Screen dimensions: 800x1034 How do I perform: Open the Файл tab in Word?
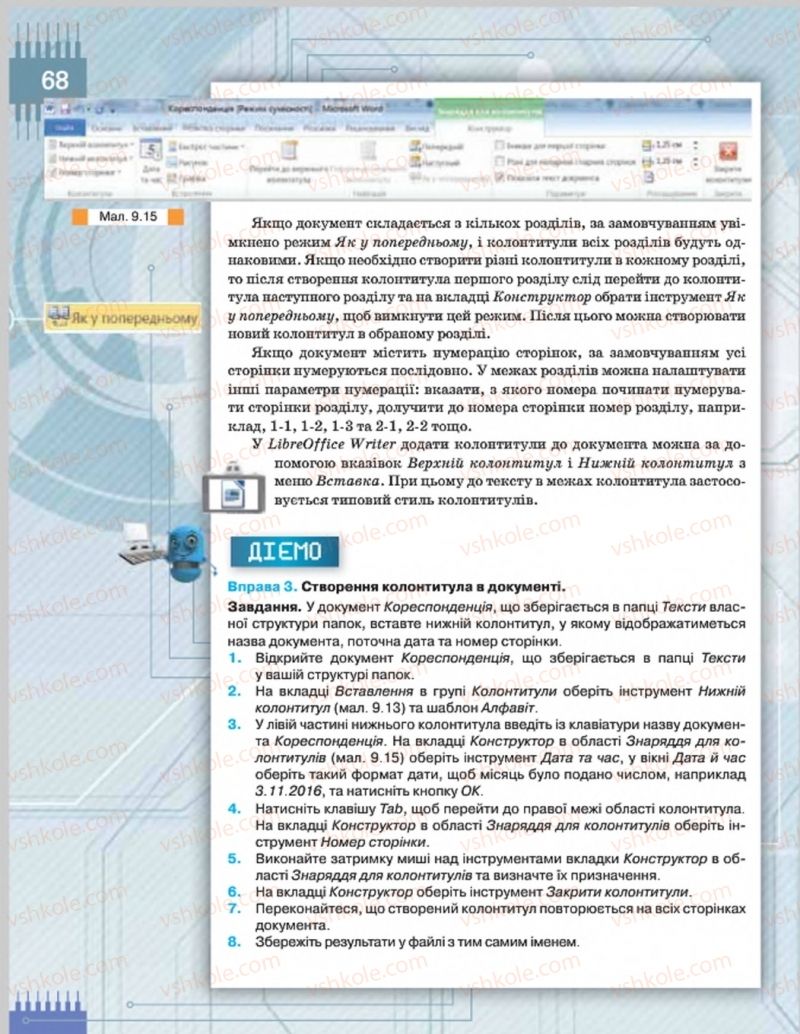(x=65, y=127)
